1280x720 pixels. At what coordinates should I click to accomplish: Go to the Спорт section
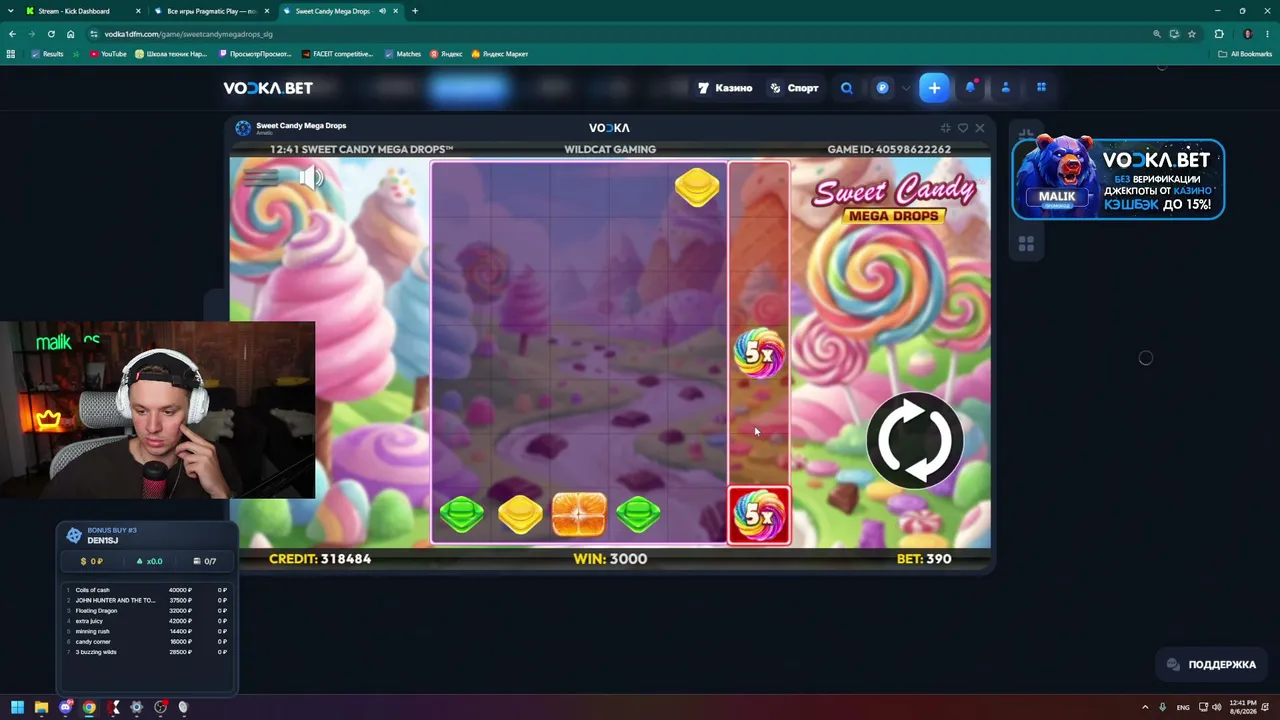794,88
